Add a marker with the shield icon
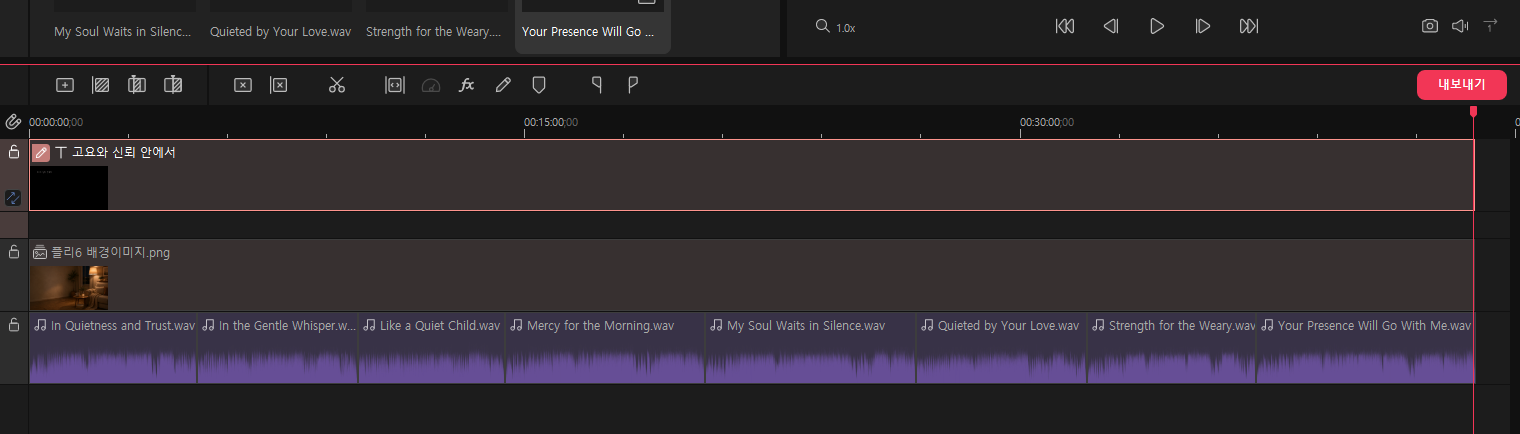The height and width of the screenshot is (434, 1520). (539, 85)
